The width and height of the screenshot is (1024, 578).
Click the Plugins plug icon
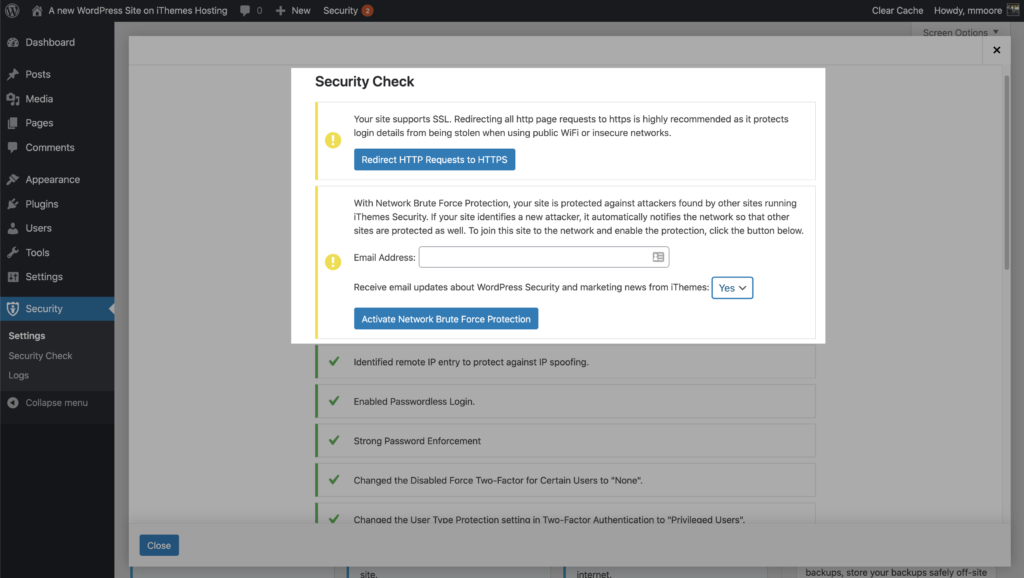(x=13, y=204)
